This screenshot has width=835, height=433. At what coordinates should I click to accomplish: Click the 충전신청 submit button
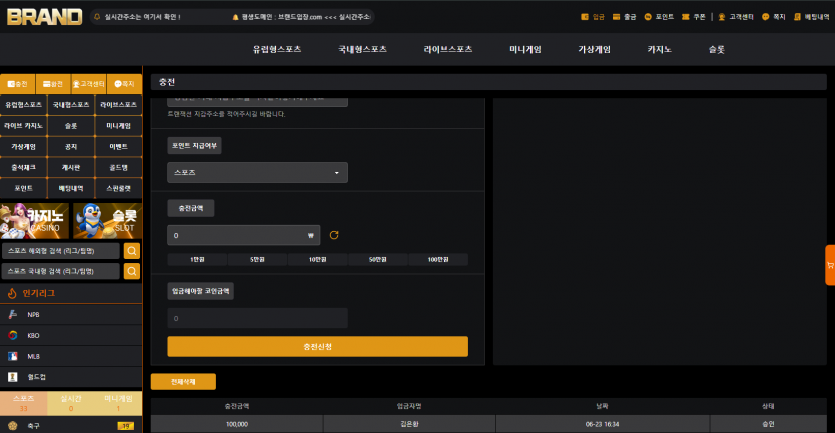pos(317,347)
